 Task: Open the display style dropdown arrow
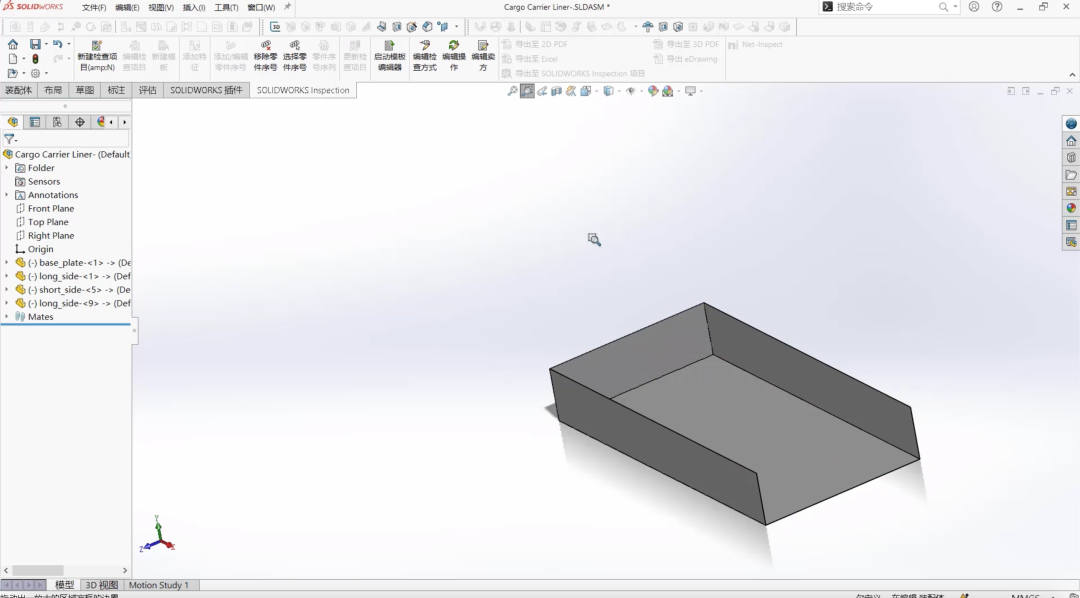(x=618, y=90)
